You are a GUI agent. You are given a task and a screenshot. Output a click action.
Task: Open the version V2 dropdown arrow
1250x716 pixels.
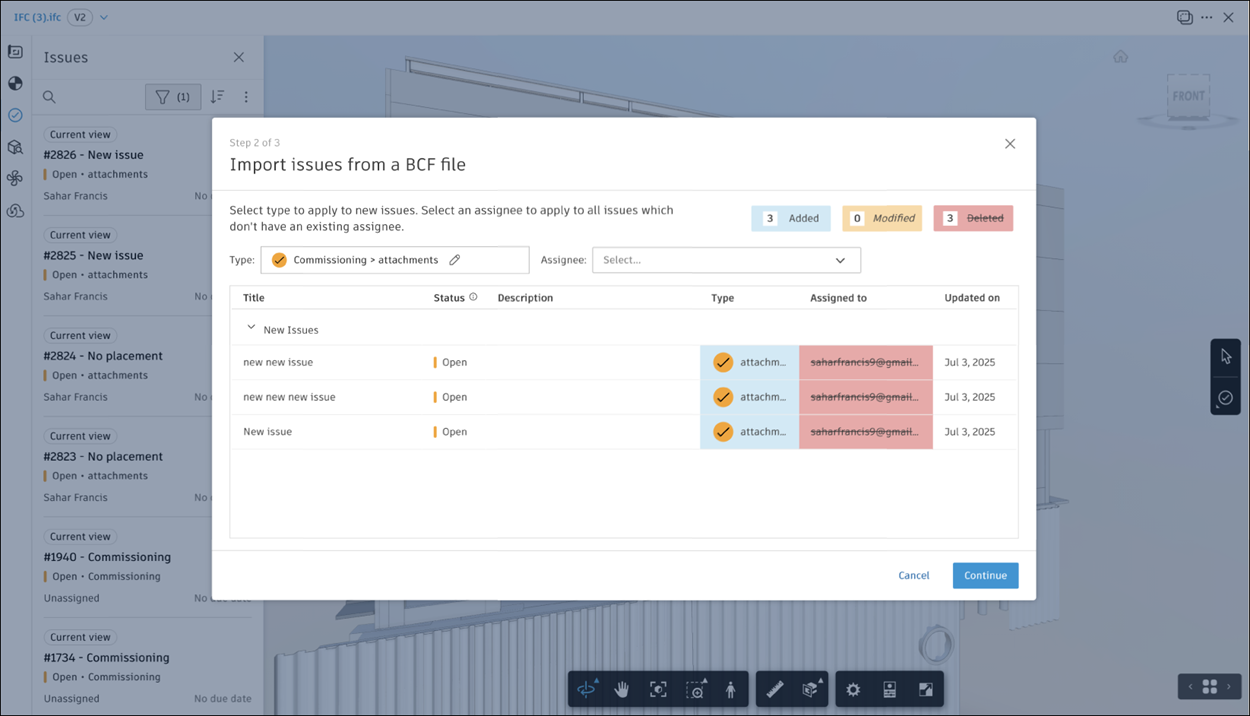click(104, 18)
